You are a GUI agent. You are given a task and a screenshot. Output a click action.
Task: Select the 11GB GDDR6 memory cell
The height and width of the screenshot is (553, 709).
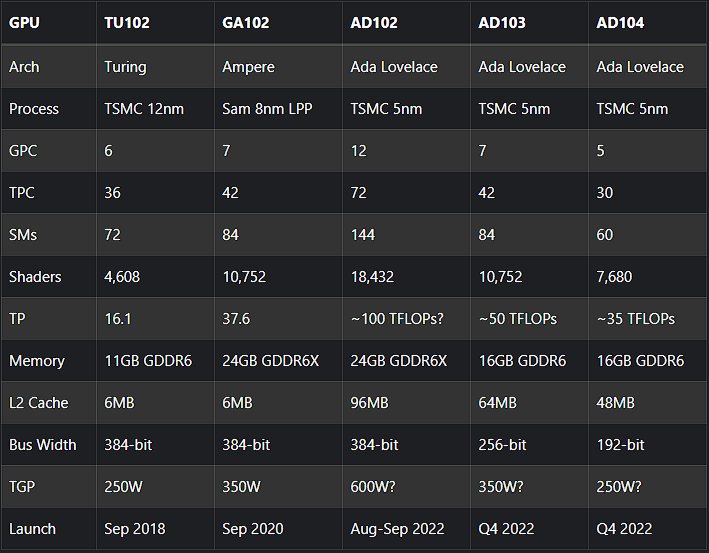pyautogui.click(x=152, y=361)
